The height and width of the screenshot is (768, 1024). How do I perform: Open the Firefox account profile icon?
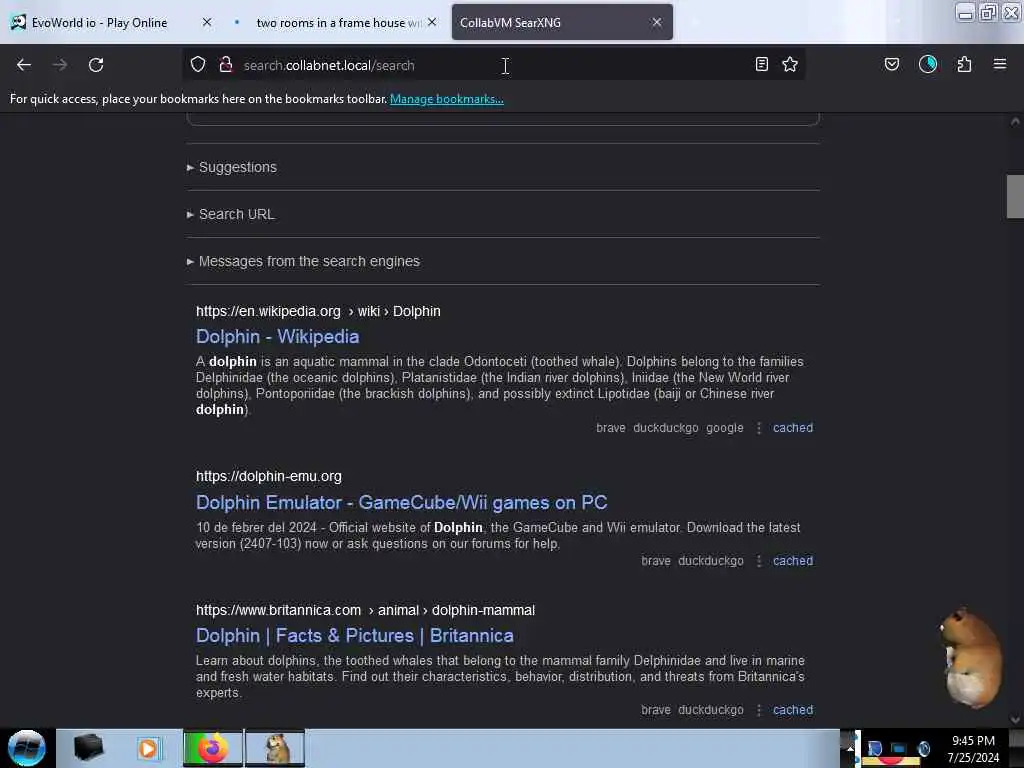pyautogui.click(x=928, y=64)
